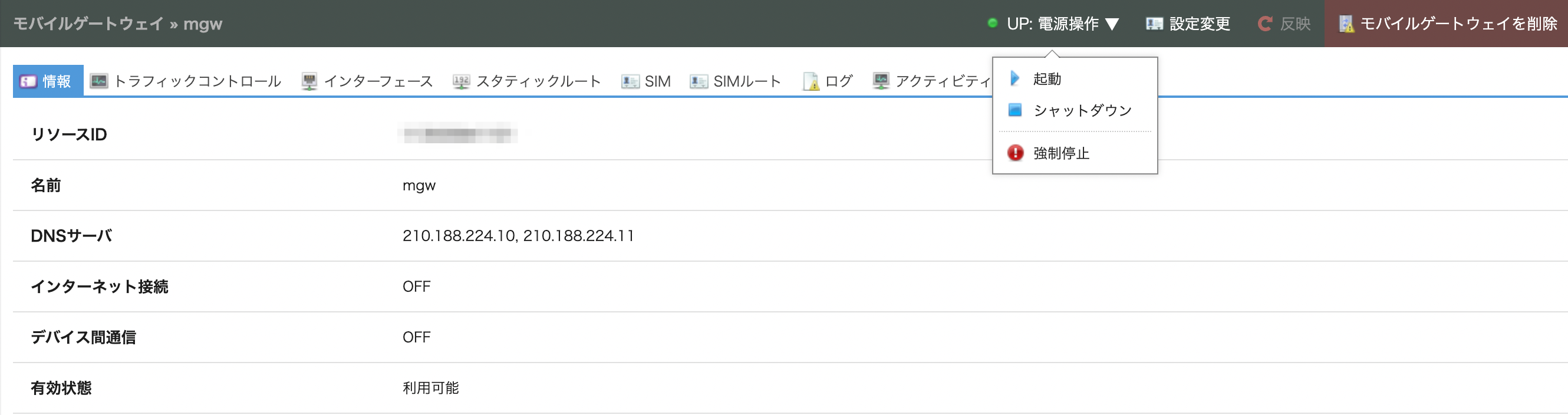Click the SIM card icon
This screenshot has width=1568, height=415.
tap(630, 81)
